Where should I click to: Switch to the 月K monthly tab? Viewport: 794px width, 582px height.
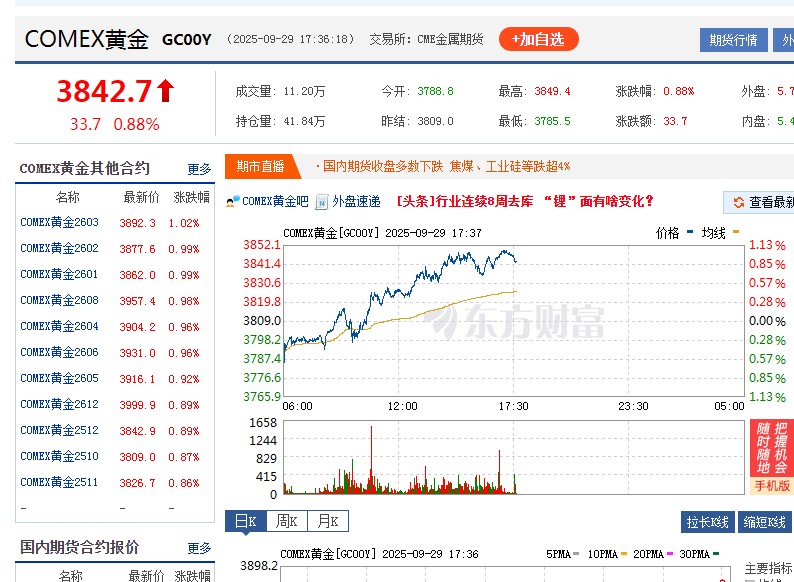coord(328,521)
